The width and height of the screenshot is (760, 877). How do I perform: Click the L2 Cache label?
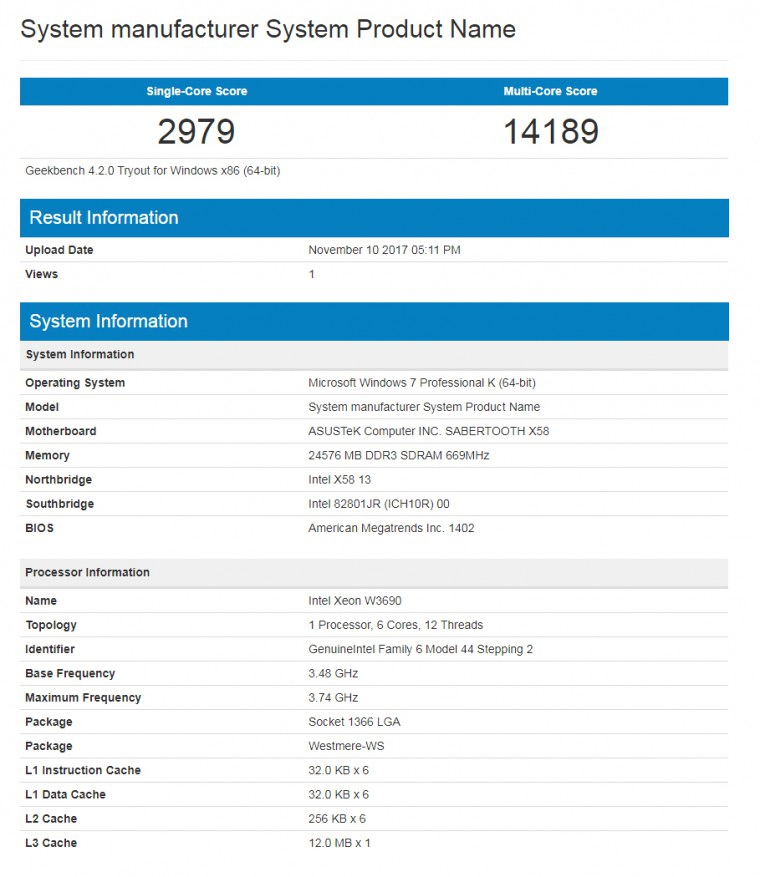click(x=51, y=819)
